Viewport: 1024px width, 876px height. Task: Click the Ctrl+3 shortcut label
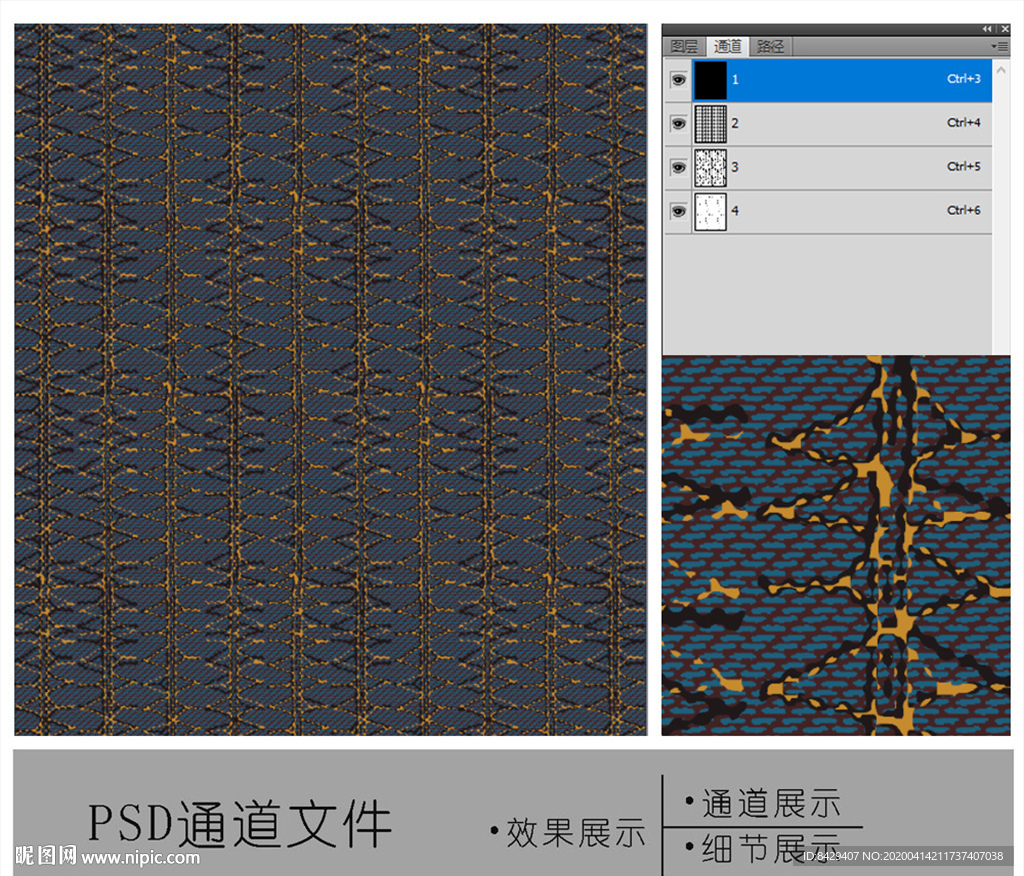coord(964,79)
